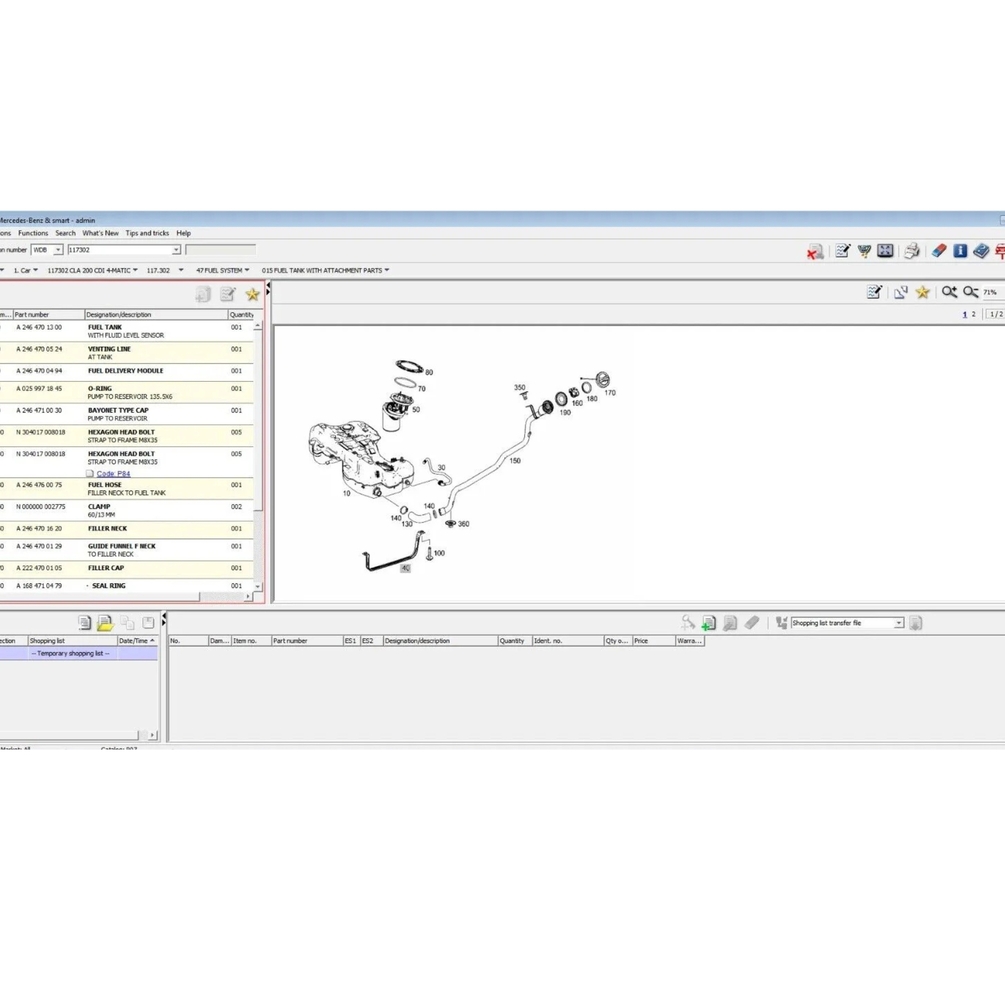Click the notes icon above the diagram
This screenshot has height=1005, width=1005.
click(874, 292)
